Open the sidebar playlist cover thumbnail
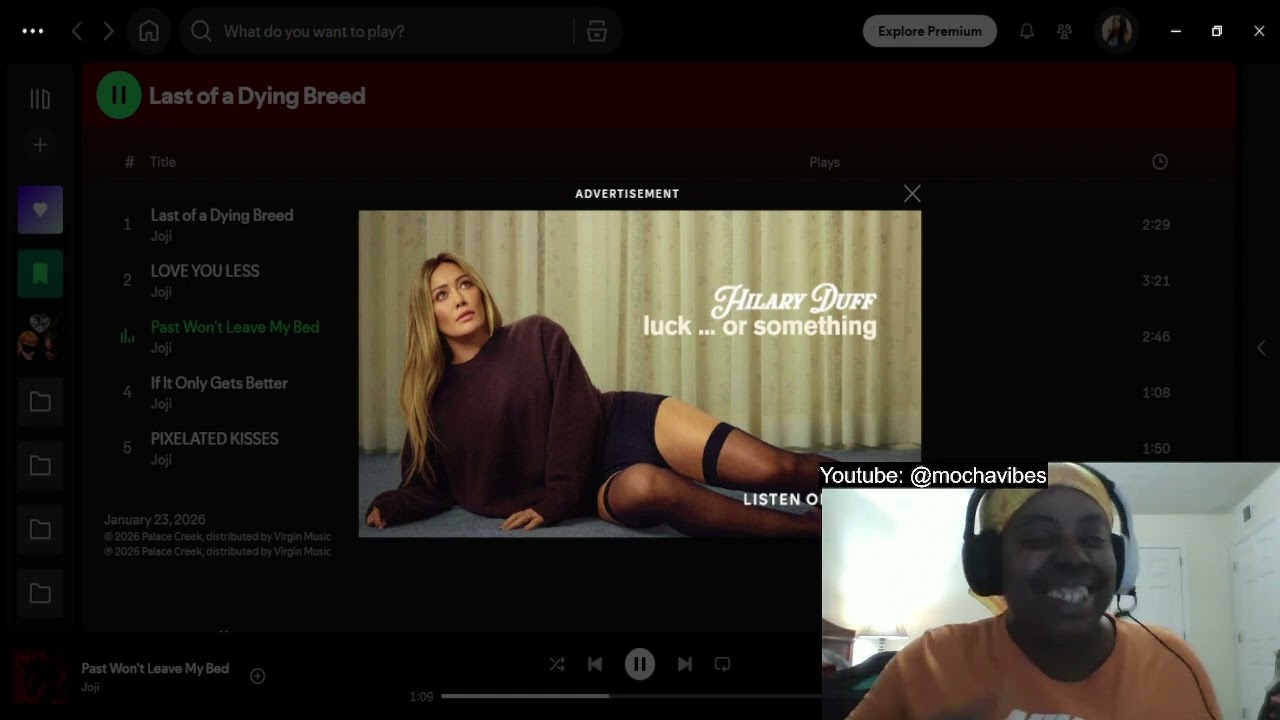 [x=40, y=338]
